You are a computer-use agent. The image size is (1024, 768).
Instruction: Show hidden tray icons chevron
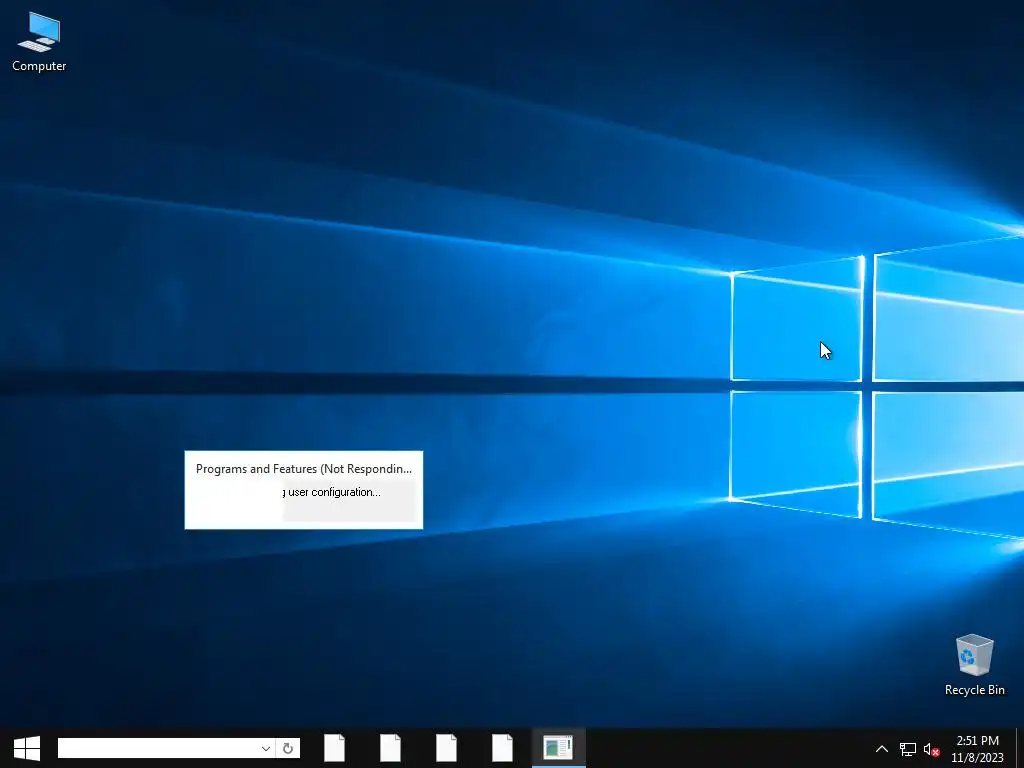click(x=882, y=749)
